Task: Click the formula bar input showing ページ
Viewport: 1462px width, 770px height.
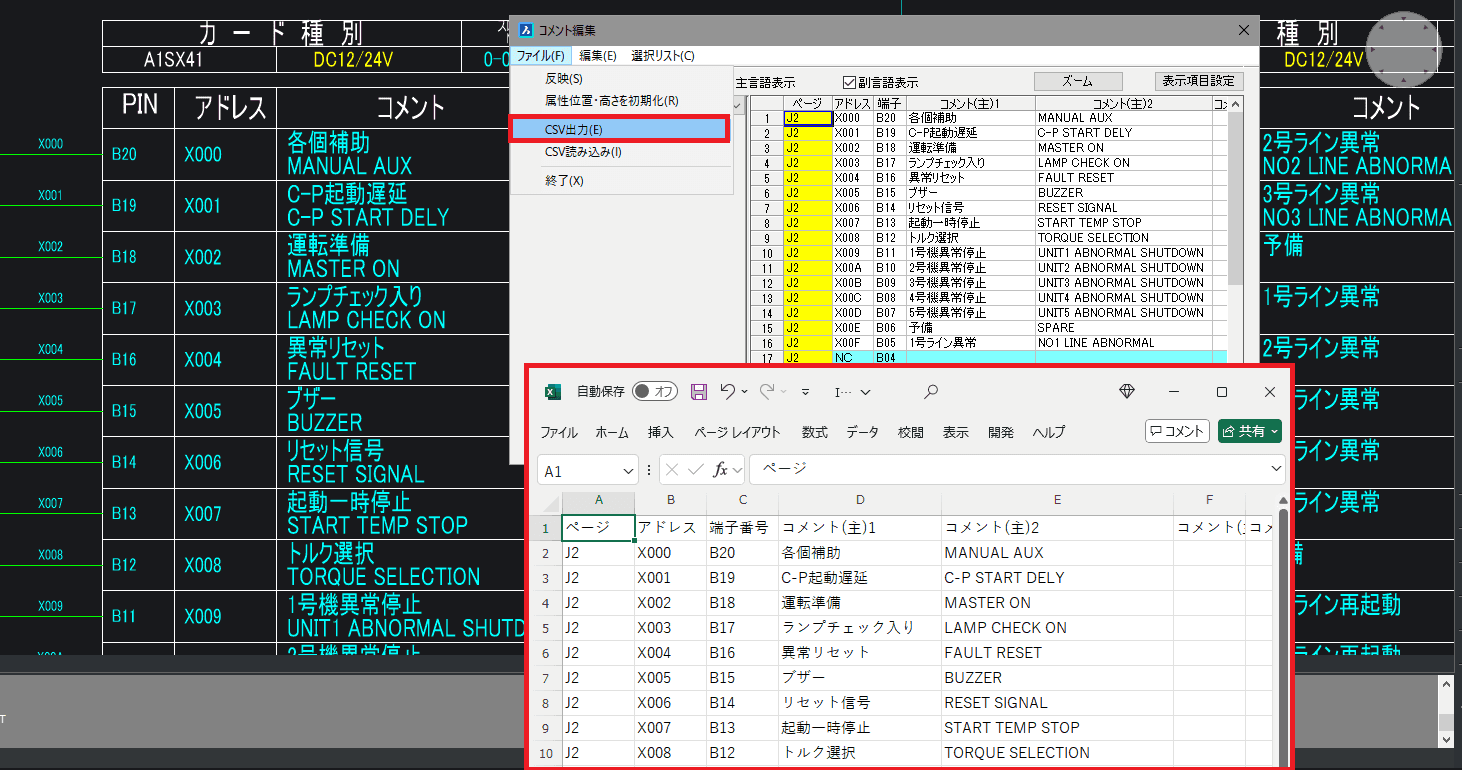Action: pyautogui.click(x=1010, y=469)
